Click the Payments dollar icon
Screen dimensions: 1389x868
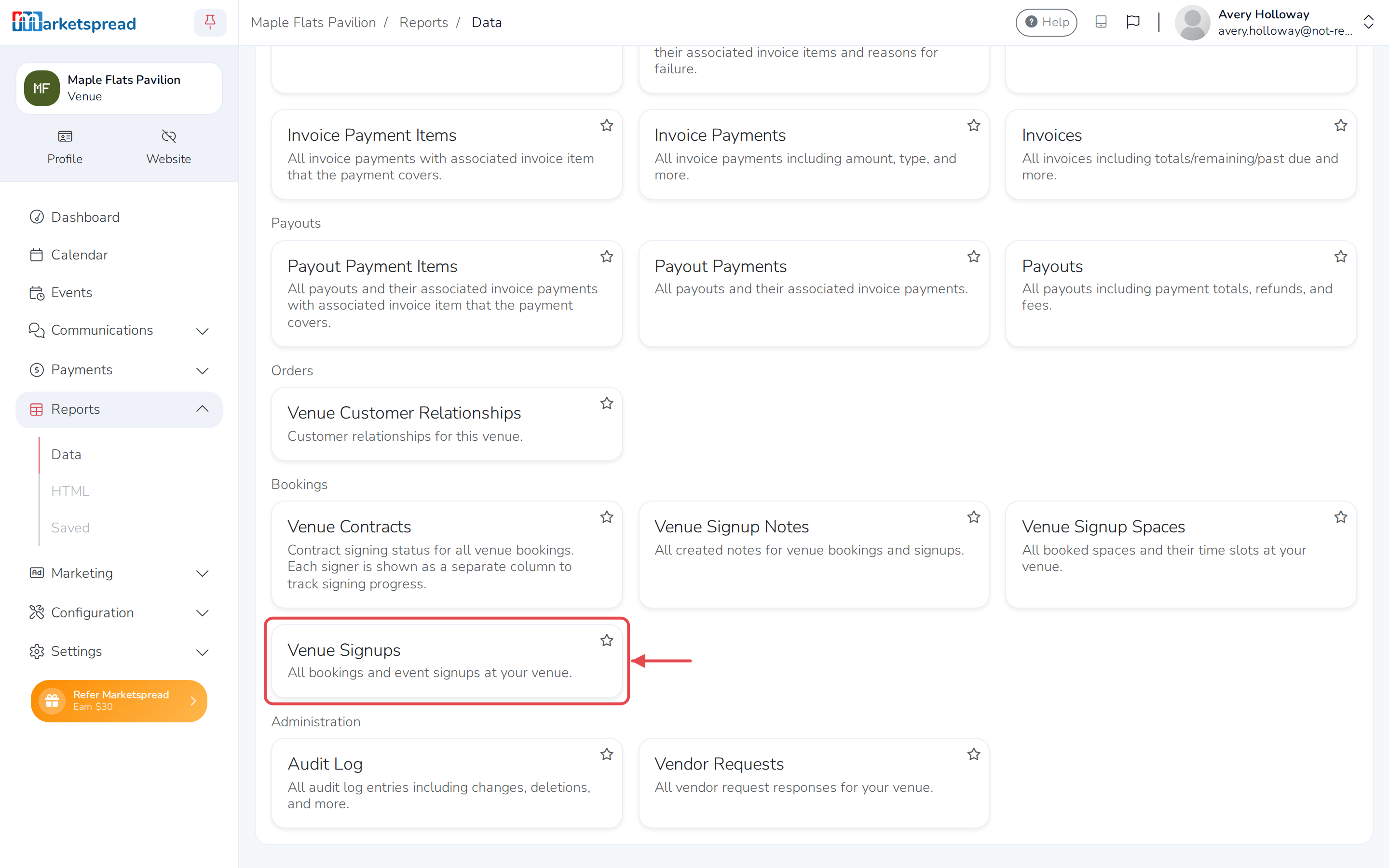point(37,370)
